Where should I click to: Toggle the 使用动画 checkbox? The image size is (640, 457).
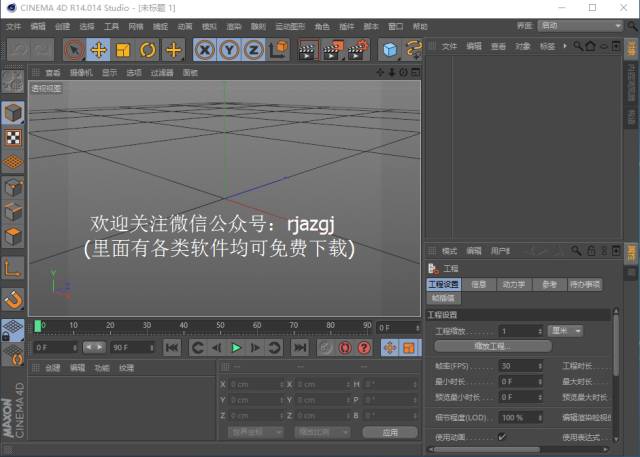pos(502,437)
